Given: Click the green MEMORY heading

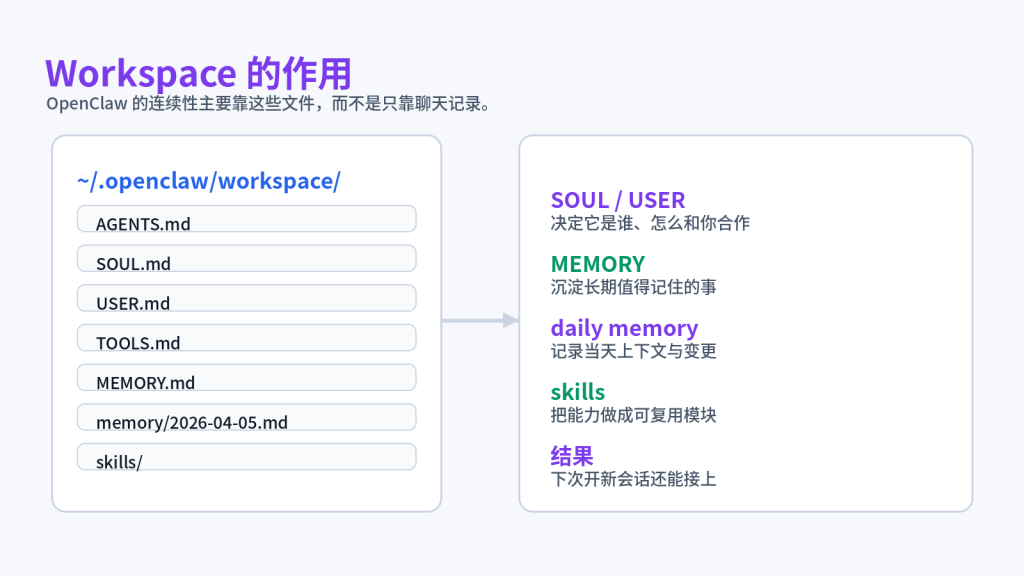Looking at the screenshot, I should 596,264.
